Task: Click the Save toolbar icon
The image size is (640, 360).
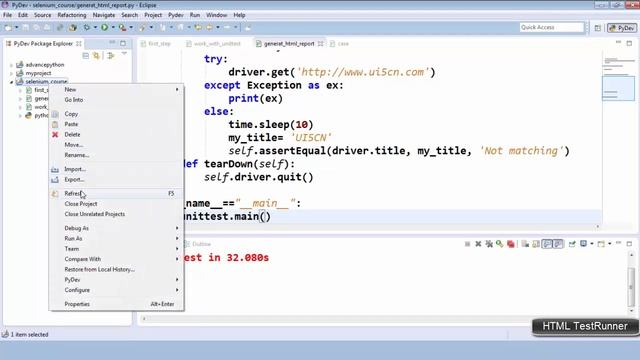Action: tap(25, 27)
